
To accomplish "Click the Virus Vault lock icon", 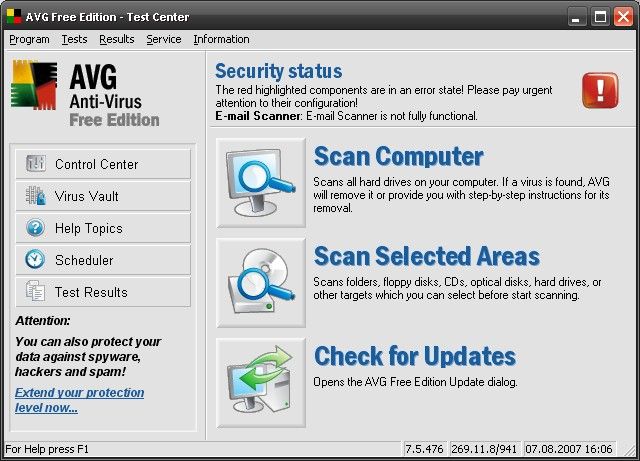I will [36, 196].
